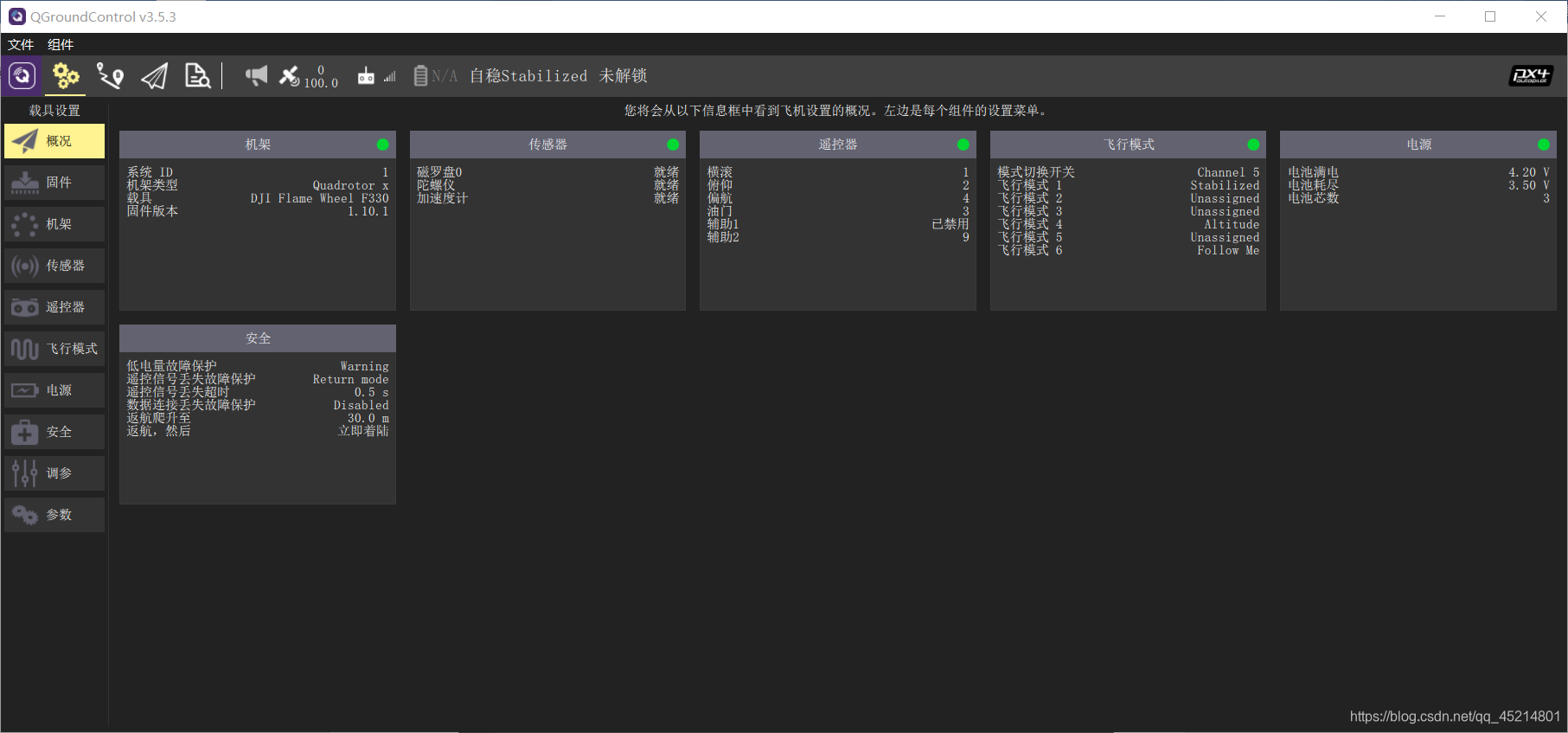Open 参数 parameters page
This screenshot has height=733, width=1568.
click(54, 515)
